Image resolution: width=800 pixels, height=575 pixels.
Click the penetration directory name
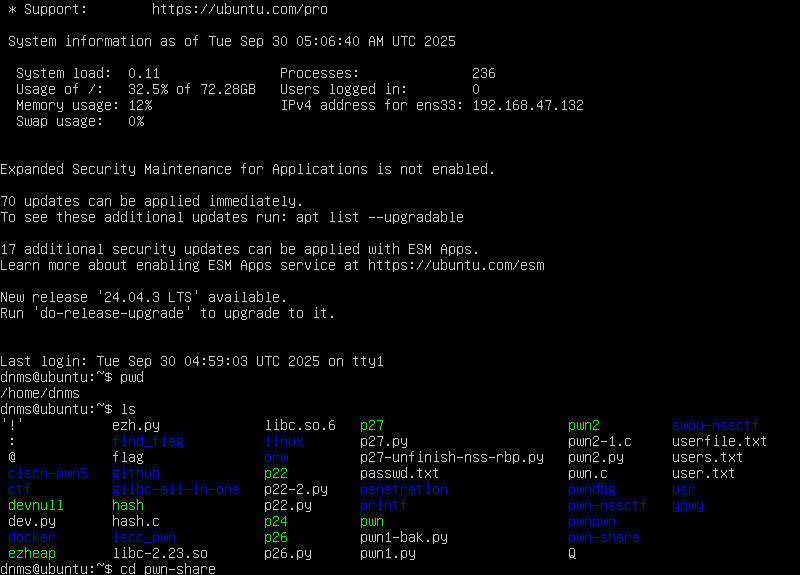click(x=404, y=489)
